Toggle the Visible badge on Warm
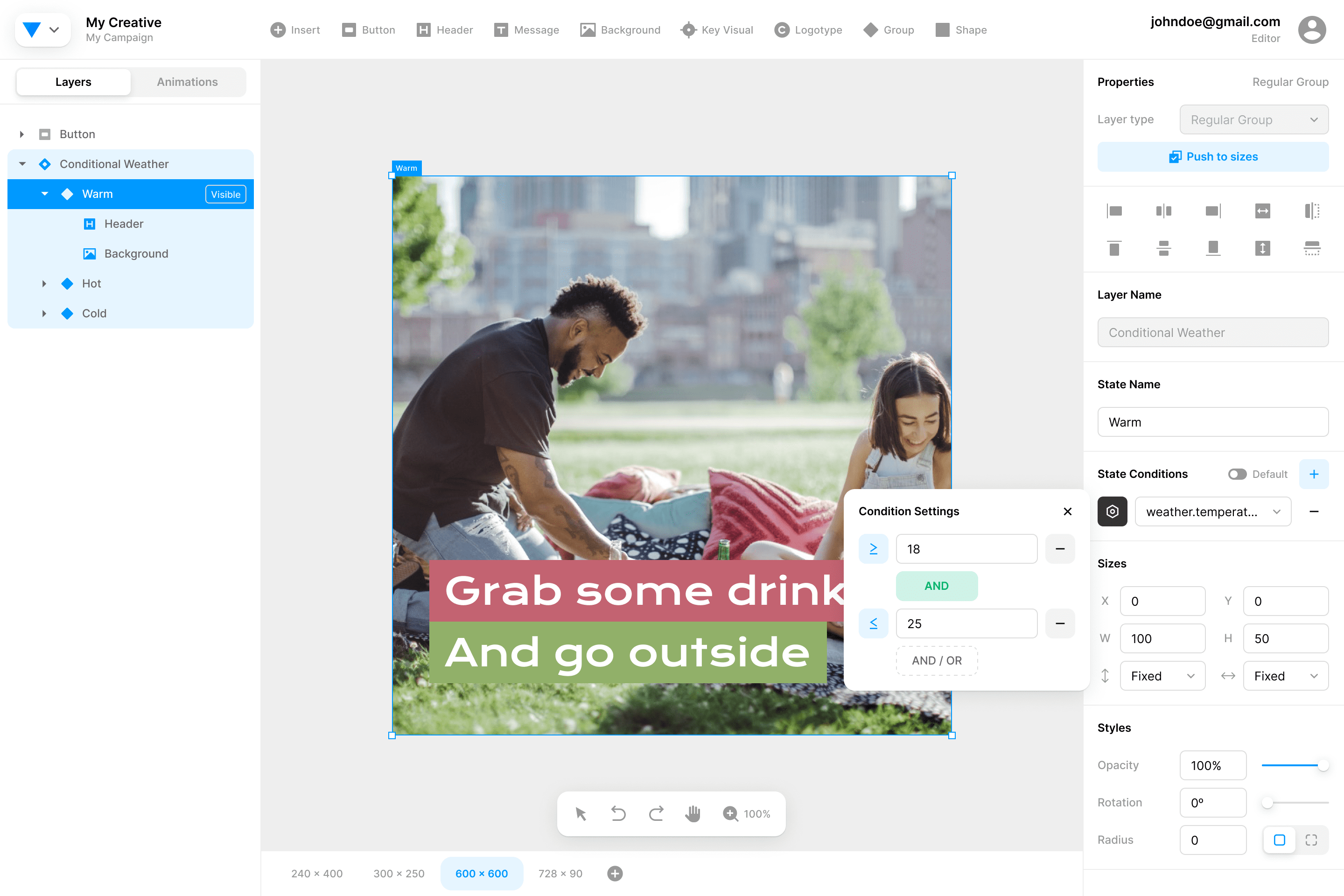This screenshot has height=896, width=1344. click(225, 194)
